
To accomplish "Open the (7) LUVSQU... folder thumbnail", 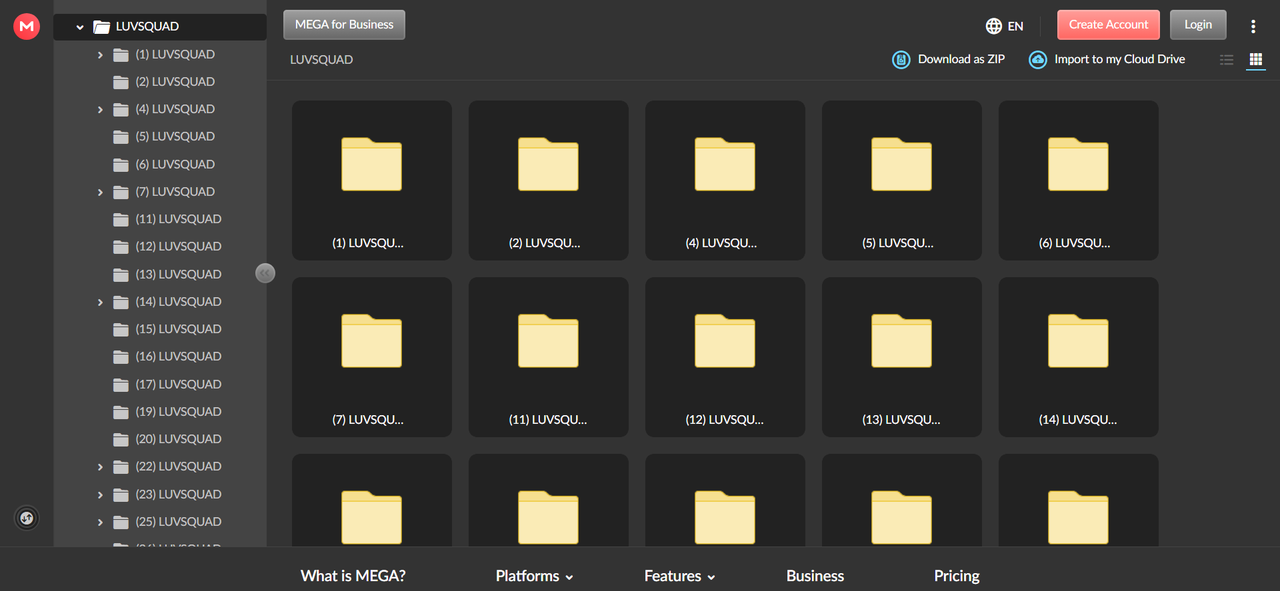I will tap(372, 357).
